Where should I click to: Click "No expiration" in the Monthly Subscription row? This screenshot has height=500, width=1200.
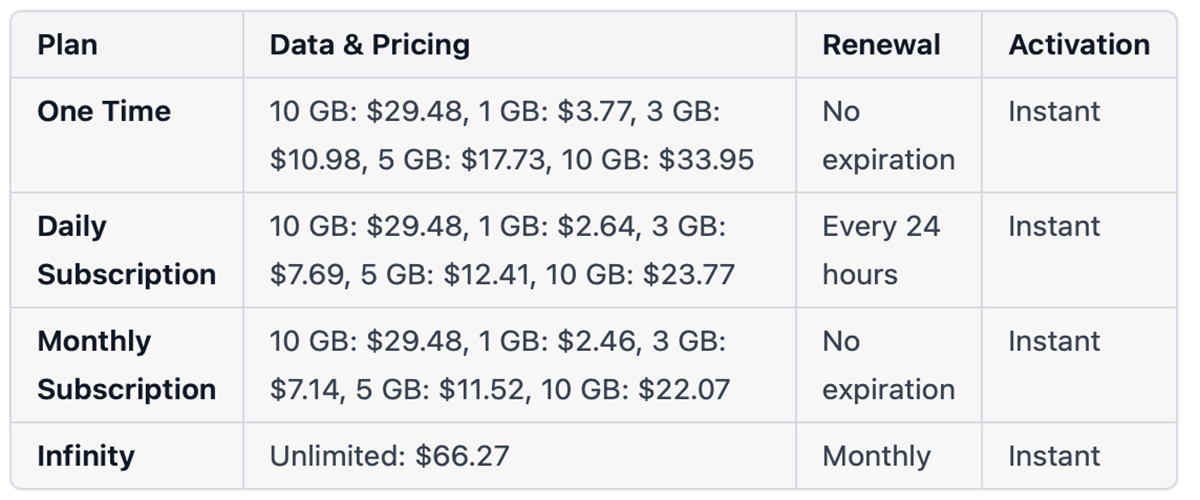[888, 365]
